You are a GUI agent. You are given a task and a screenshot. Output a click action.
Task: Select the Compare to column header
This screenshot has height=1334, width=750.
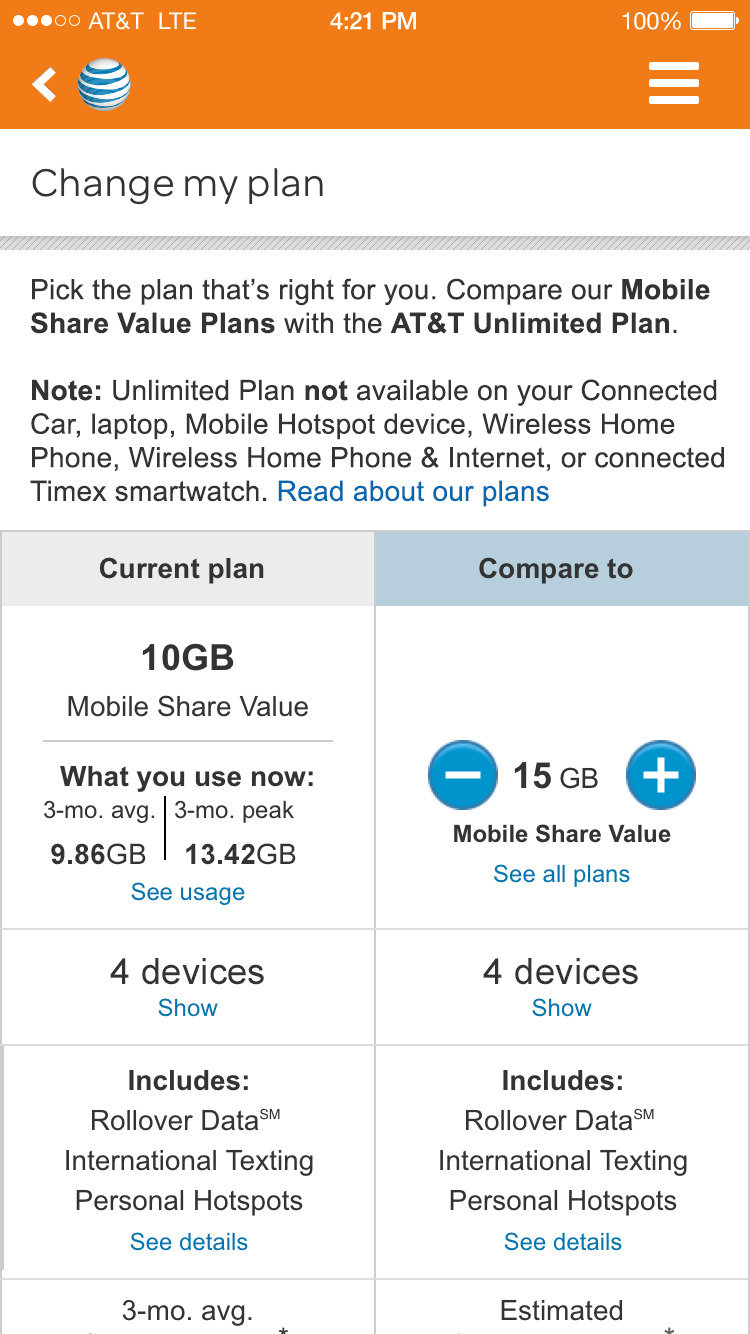tap(556, 569)
